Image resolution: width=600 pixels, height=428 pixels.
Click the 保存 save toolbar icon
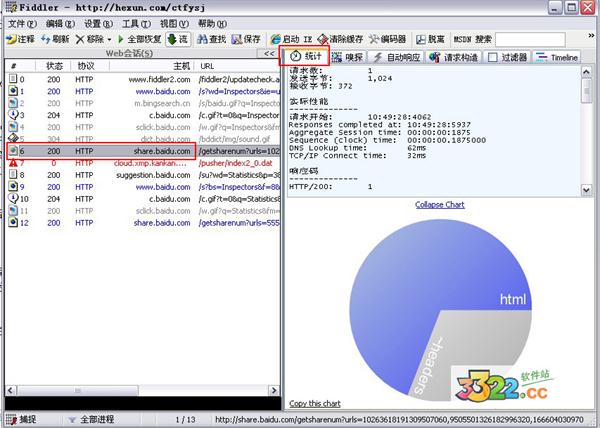[x=237, y=39]
